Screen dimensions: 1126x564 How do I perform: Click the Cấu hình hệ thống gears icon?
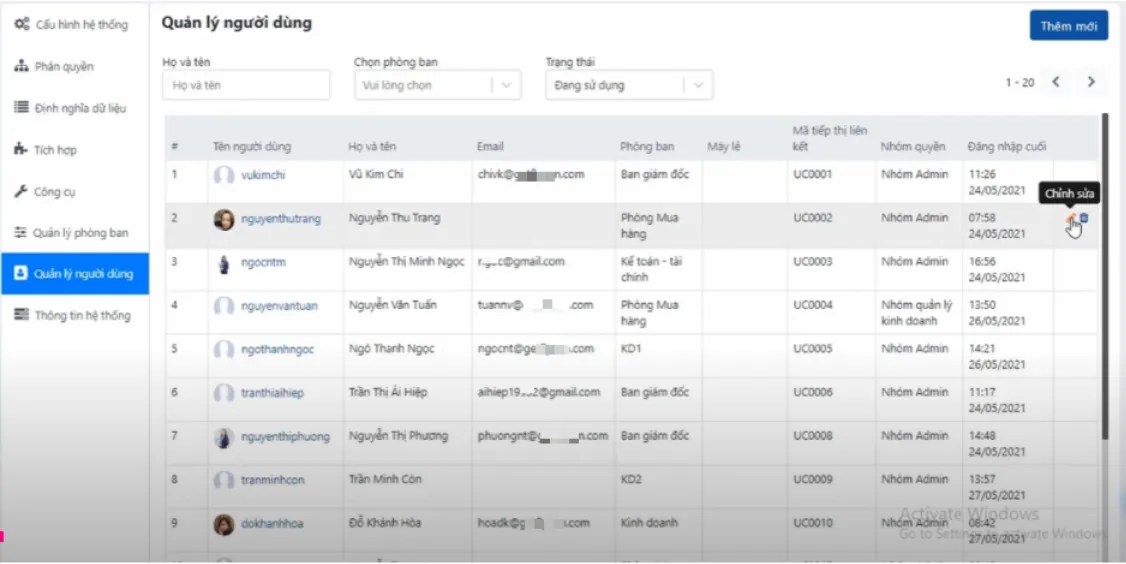click(22, 24)
